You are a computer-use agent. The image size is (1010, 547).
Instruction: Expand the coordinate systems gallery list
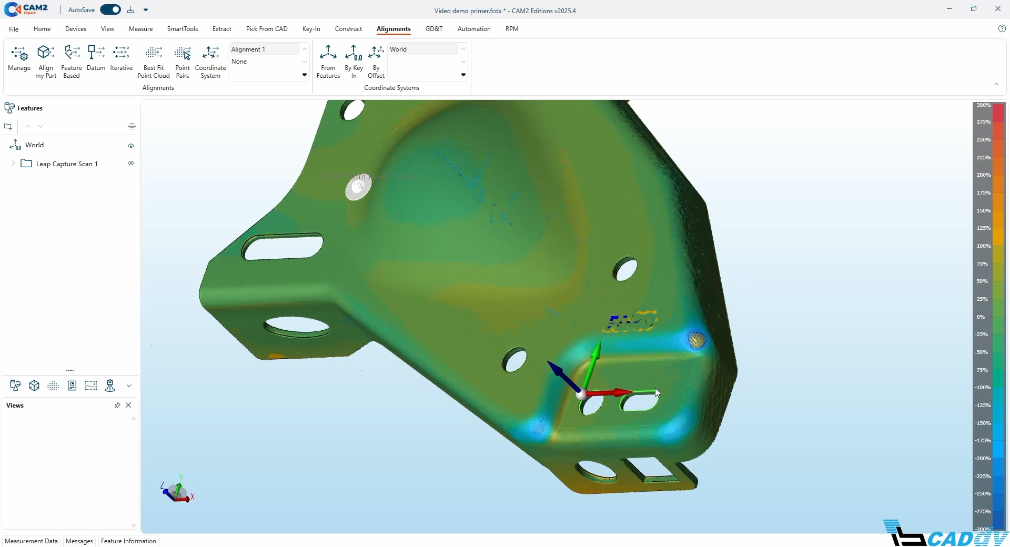(463, 75)
